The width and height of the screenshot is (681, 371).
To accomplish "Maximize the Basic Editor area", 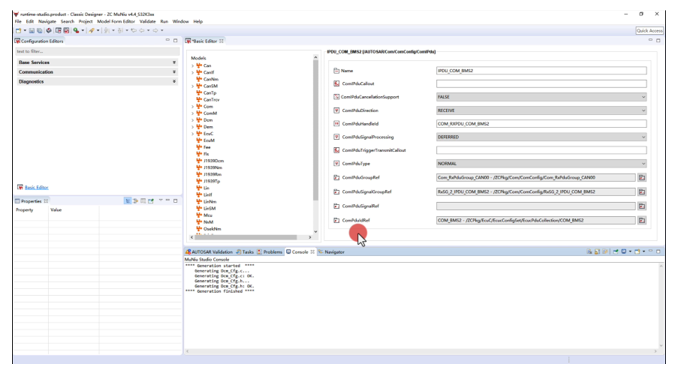I will pos(658,40).
